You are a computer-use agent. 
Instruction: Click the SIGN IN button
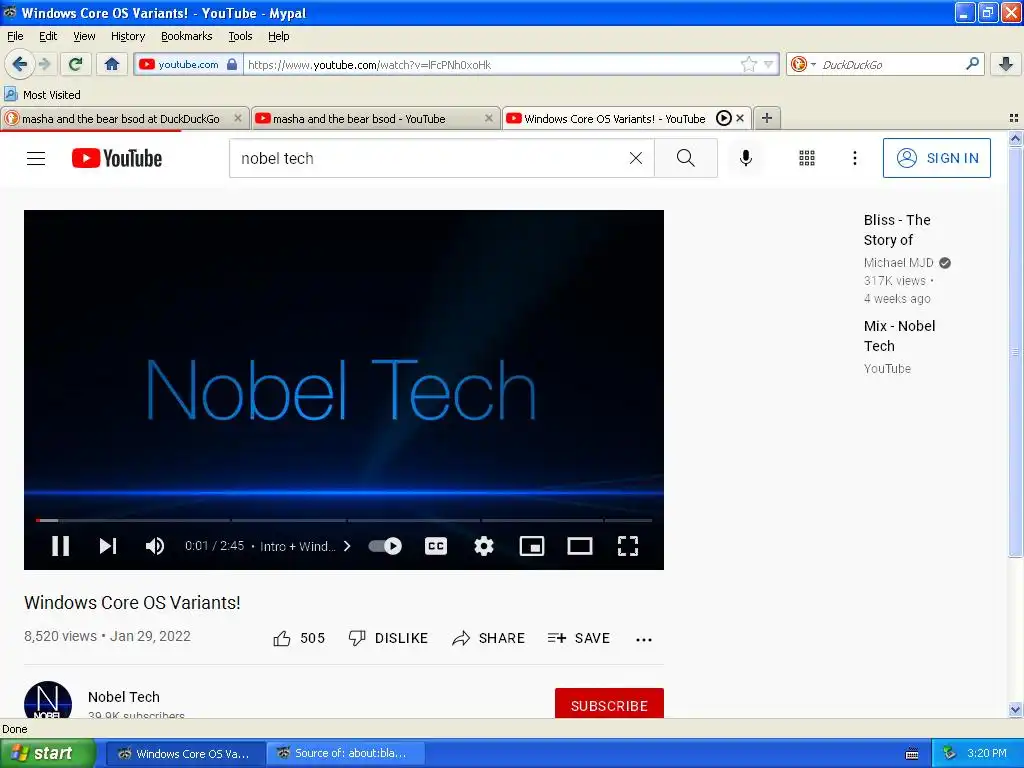coord(936,158)
